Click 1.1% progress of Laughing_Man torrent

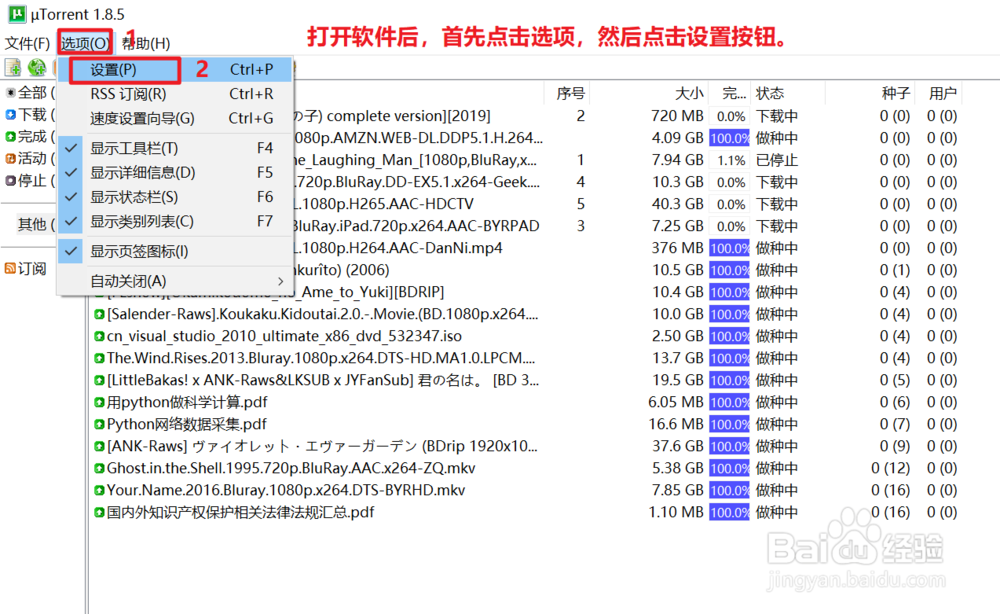(x=731, y=161)
